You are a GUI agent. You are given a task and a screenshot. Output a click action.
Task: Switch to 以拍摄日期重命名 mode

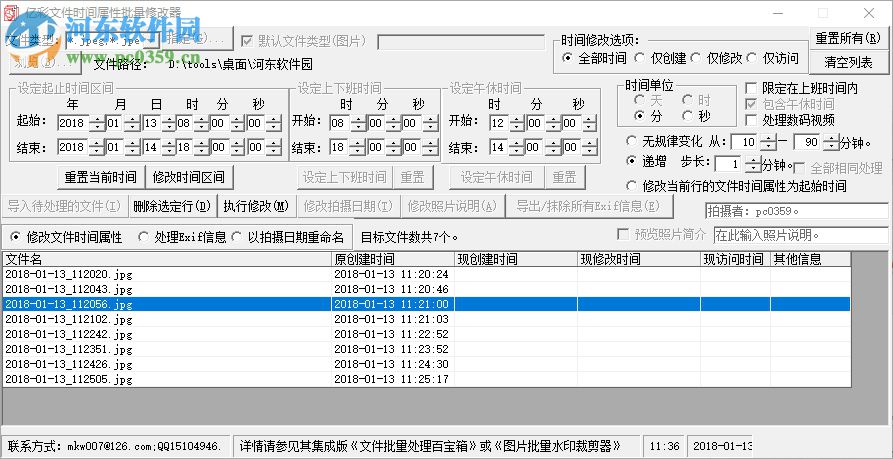(x=288, y=237)
